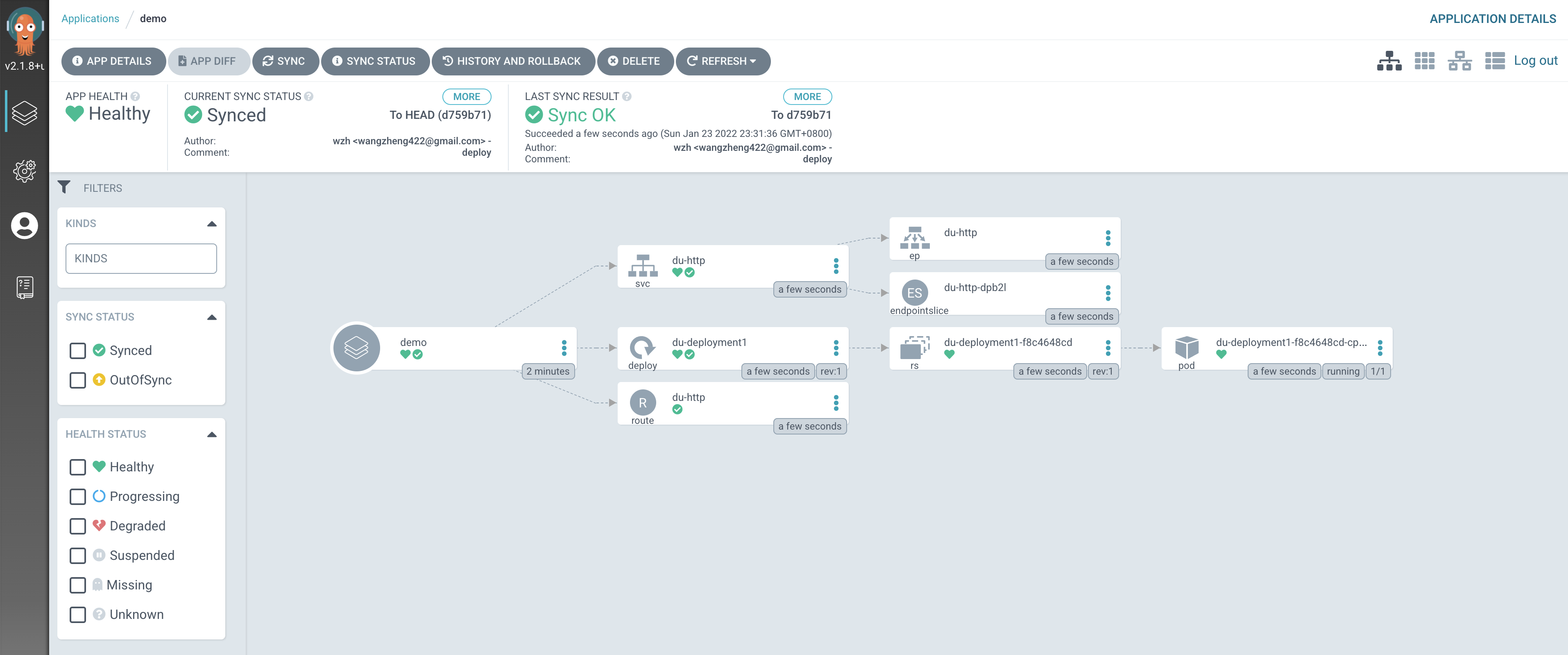
Task: Switch to the tree view layout icon
Action: point(1389,61)
